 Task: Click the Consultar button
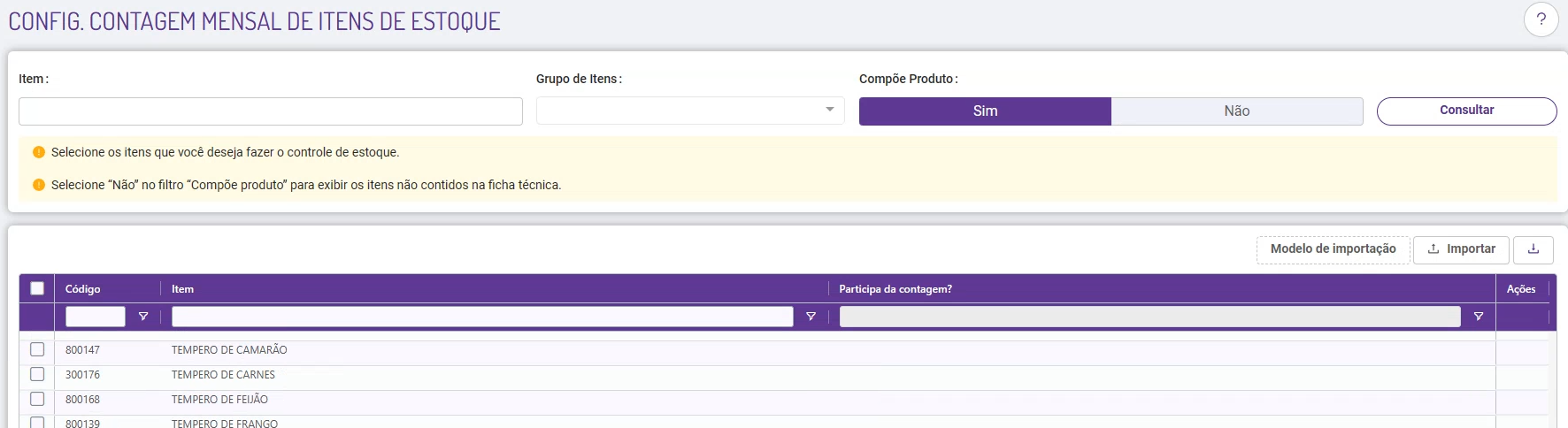coord(1466,111)
